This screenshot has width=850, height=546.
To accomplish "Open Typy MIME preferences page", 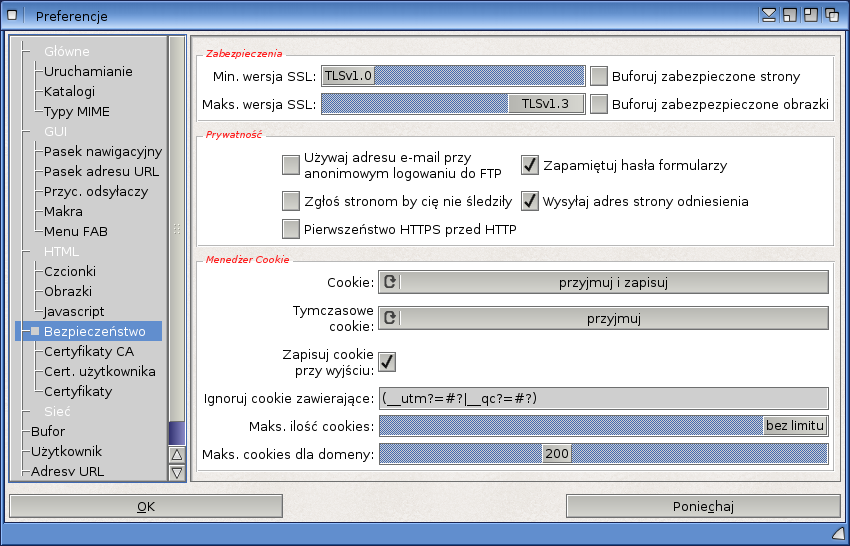I will (x=77, y=112).
